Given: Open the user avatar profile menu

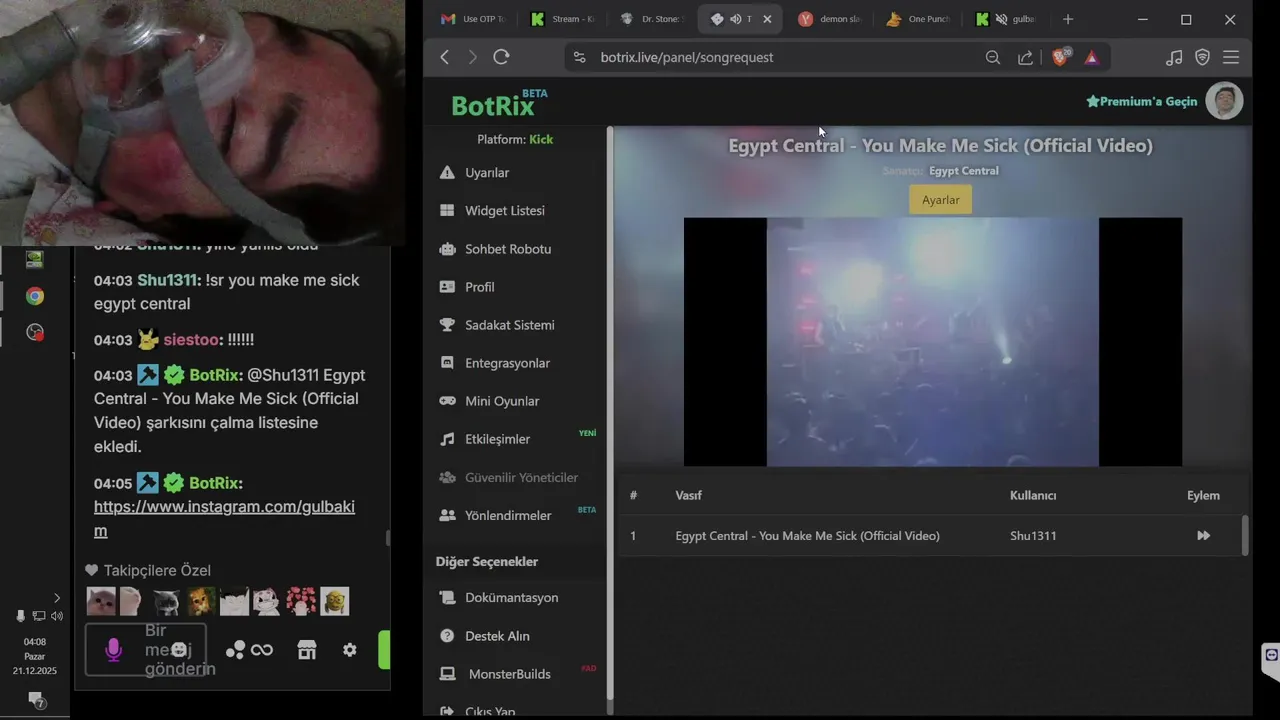Looking at the screenshot, I should (x=1224, y=101).
